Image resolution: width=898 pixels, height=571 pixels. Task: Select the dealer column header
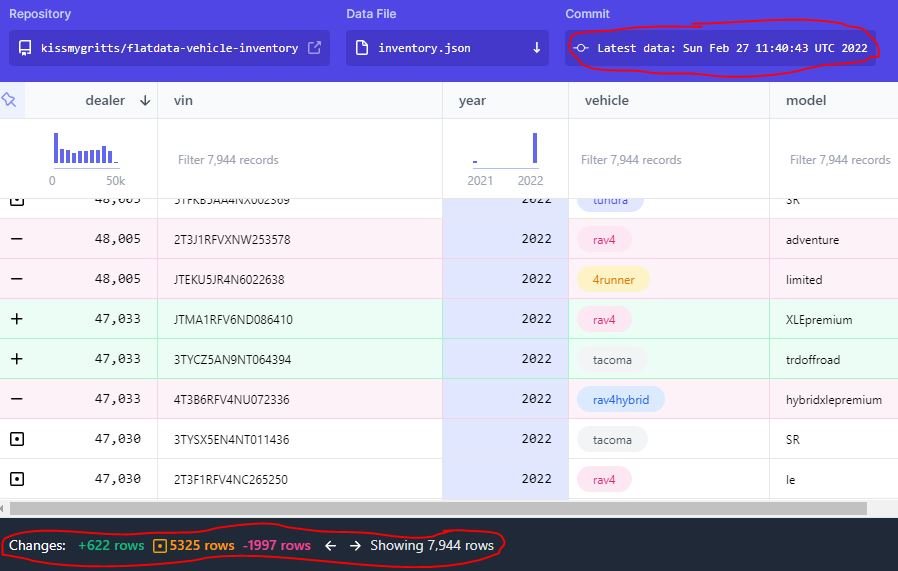tap(105, 100)
